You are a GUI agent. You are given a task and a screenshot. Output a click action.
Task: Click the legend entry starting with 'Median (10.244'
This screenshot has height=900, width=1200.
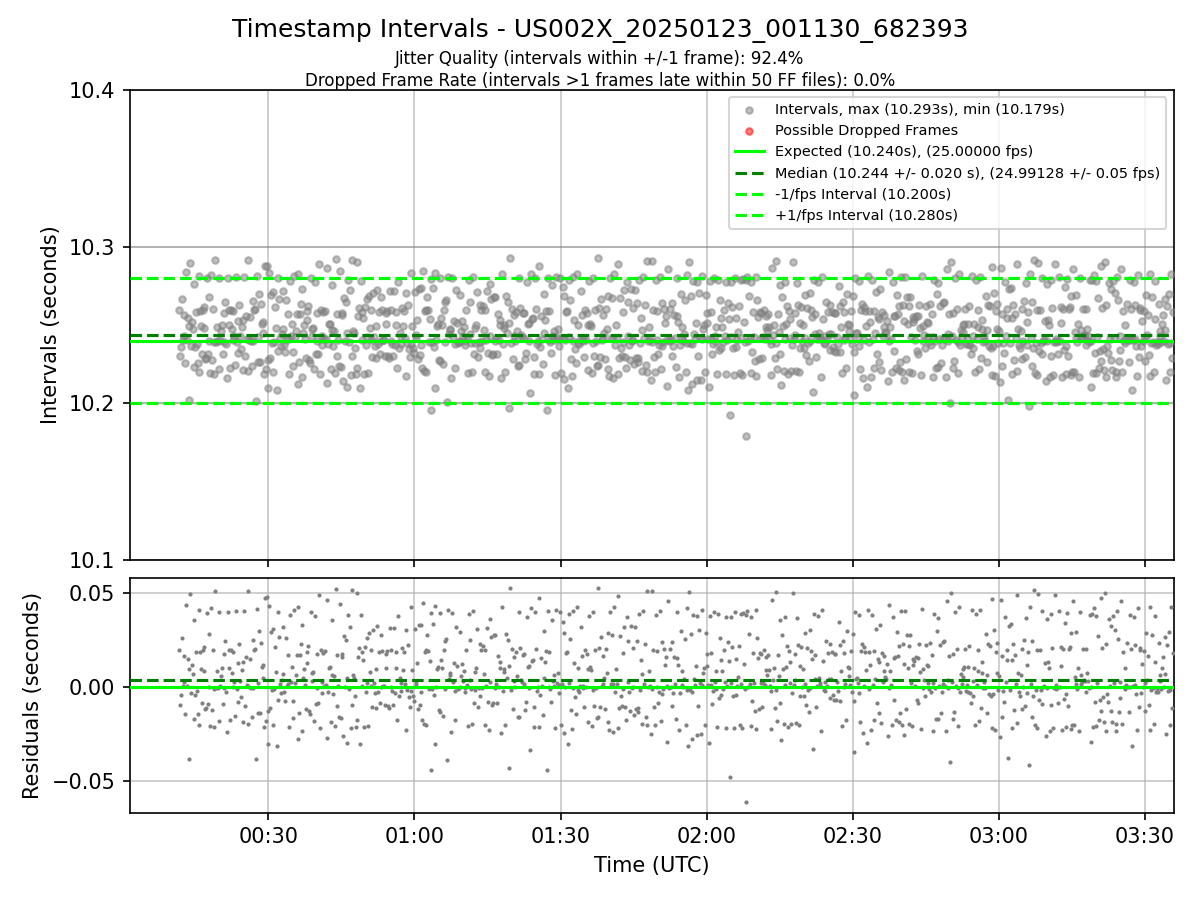[967, 173]
